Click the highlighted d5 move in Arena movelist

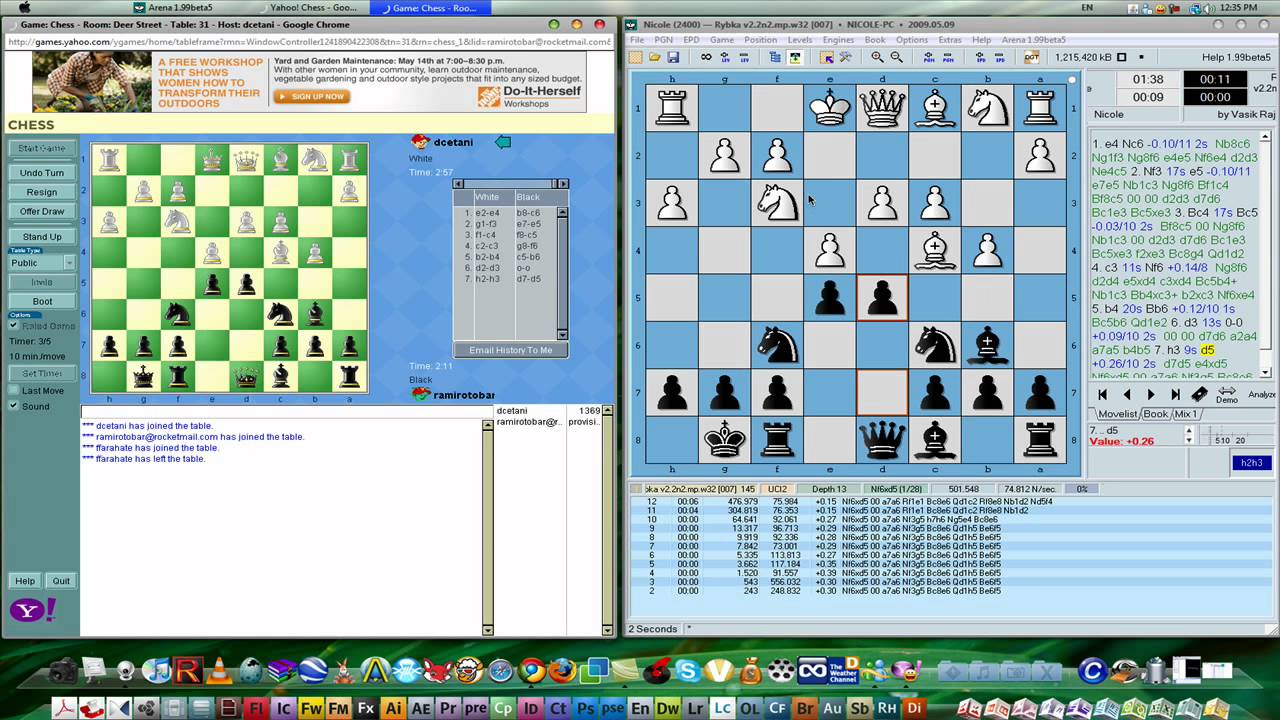(x=1207, y=351)
